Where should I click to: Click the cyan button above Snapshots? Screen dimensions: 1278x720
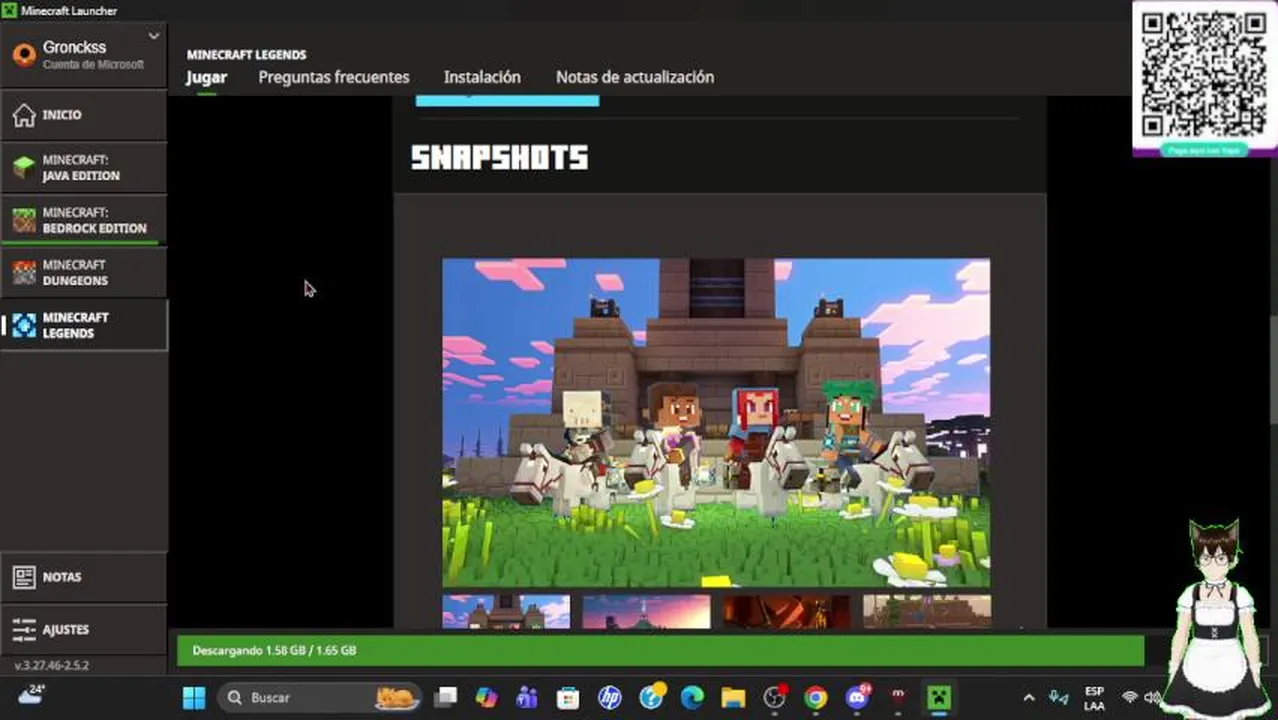[x=507, y=100]
